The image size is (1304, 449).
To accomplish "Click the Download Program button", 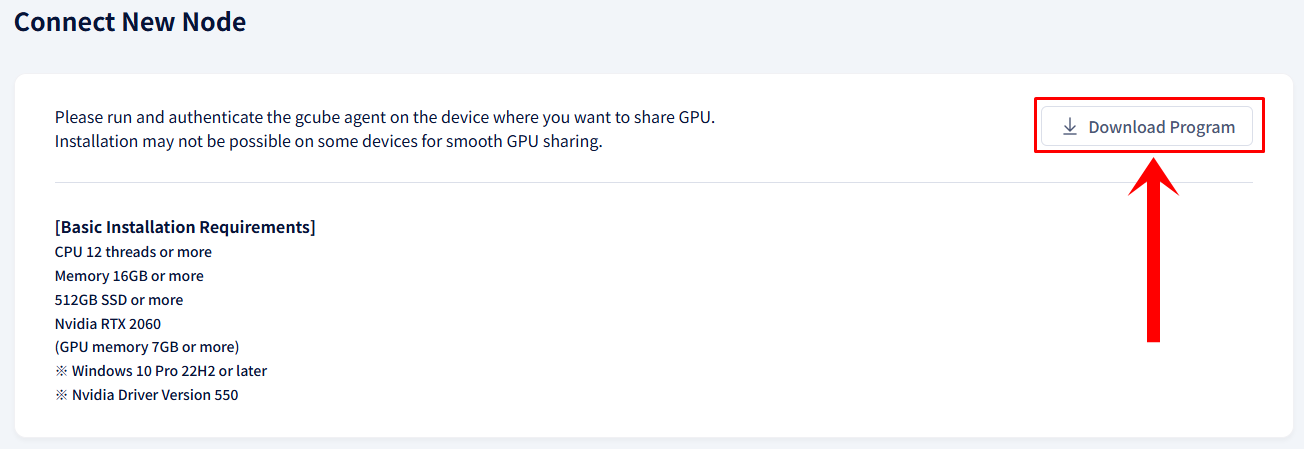I will (1147, 127).
